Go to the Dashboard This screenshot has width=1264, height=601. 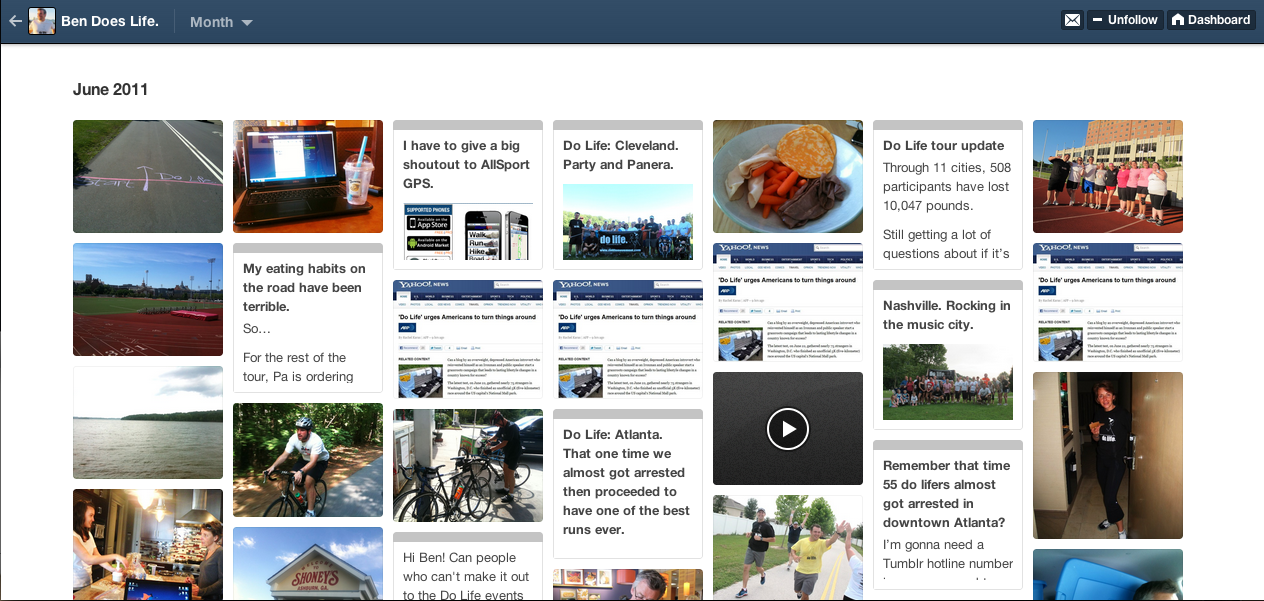1210,20
